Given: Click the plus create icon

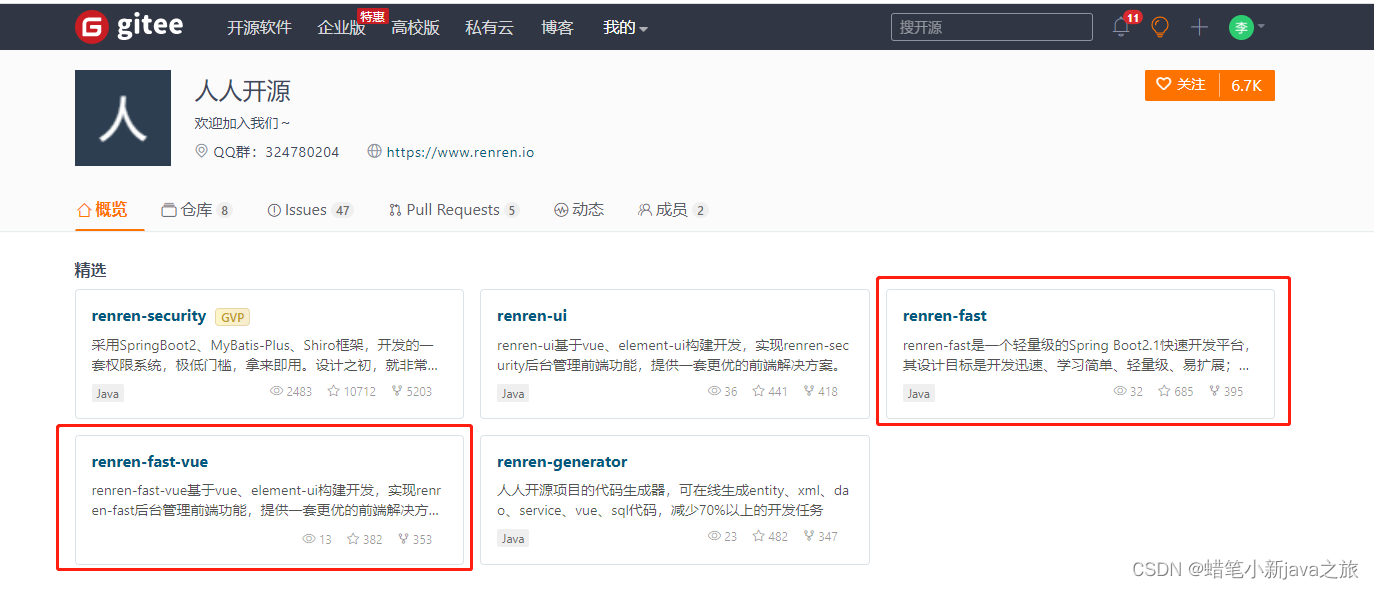Looking at the screenshot, I should tap(1200, 27).
